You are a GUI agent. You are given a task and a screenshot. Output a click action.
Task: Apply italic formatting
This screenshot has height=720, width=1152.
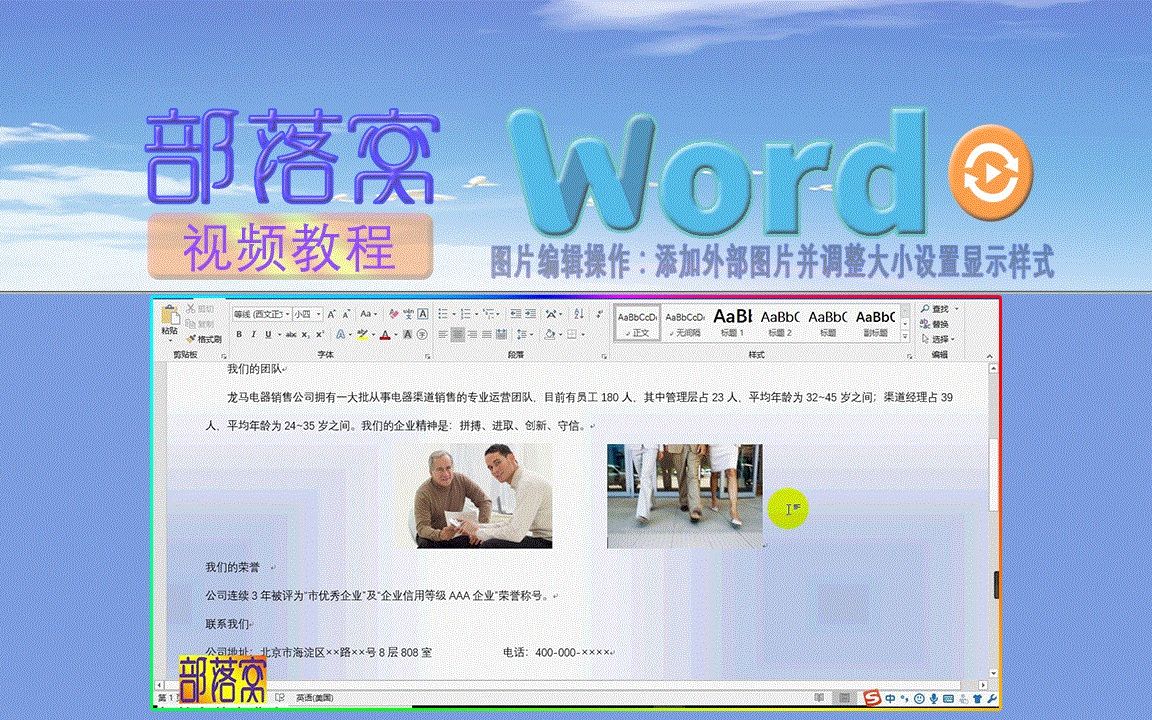(x=254, y=335)
